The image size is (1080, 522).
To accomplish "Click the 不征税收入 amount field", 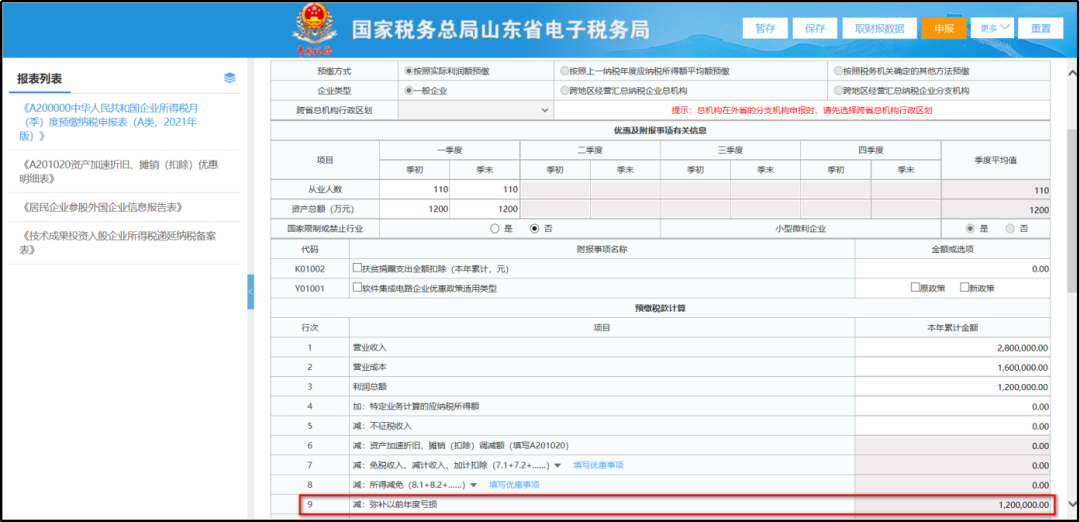I will (x=953, y=426).
